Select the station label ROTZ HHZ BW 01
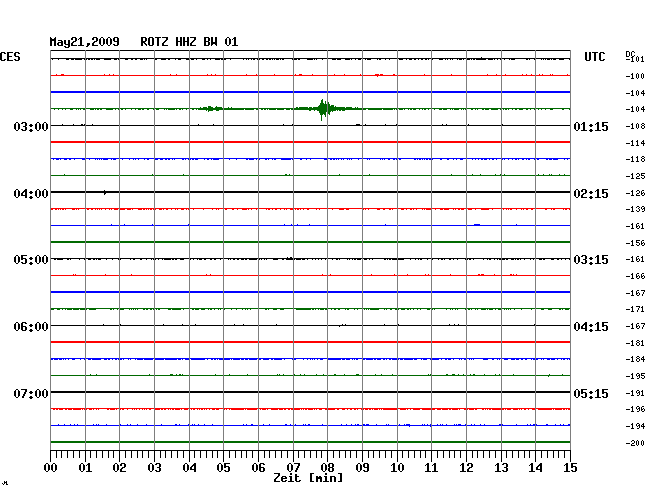This screenshot has width=650, height=494. (189, 42)
